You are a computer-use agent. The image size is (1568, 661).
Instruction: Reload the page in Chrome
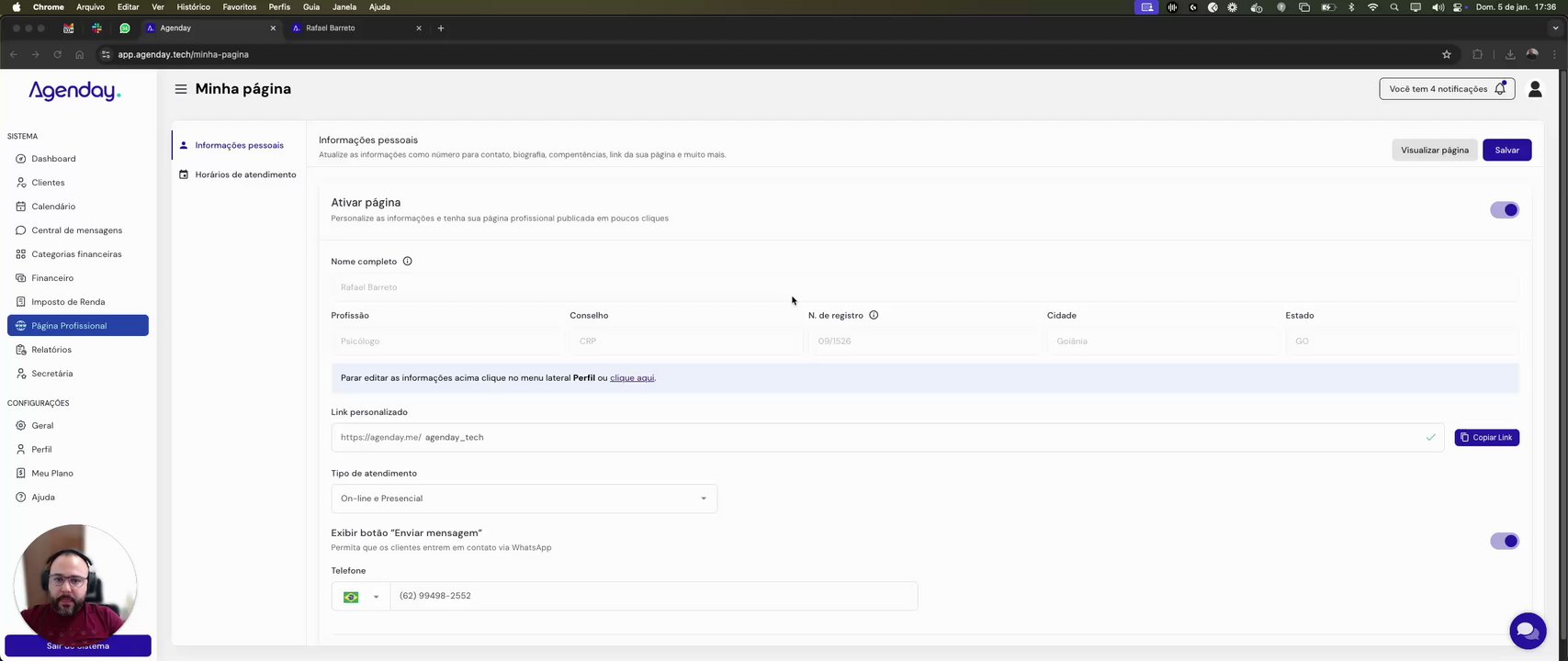pyautogui.click(x=57, y=54)
